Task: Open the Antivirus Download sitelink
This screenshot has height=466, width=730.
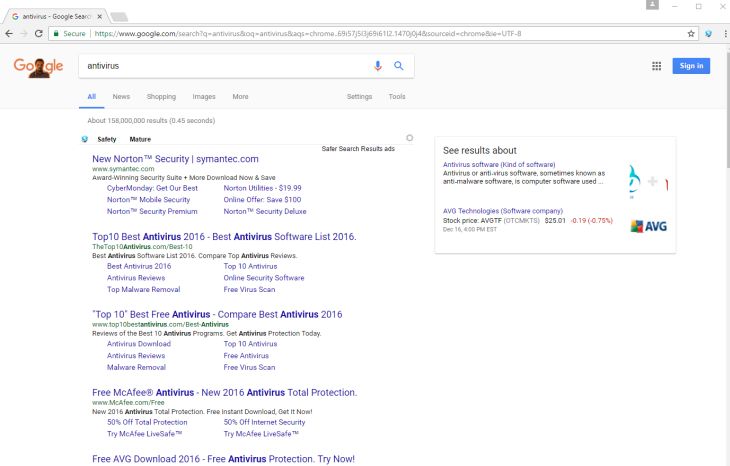Action: 139,344
